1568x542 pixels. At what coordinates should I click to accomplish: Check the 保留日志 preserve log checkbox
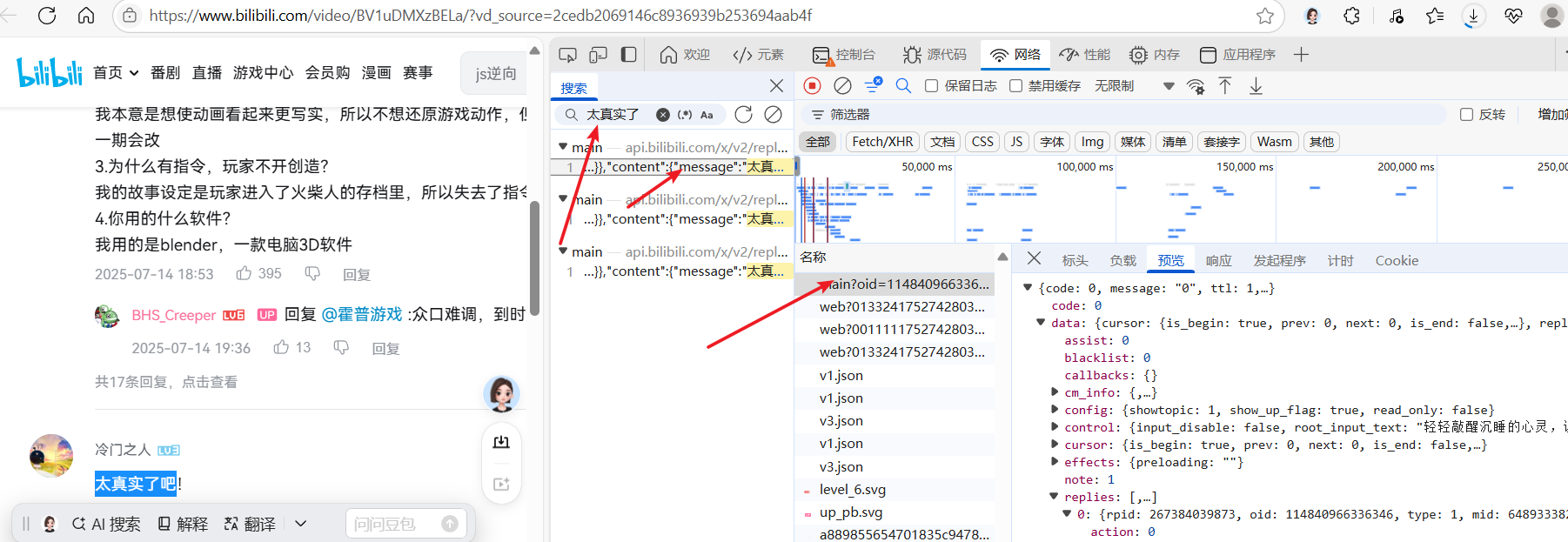(x=931, y=85)
